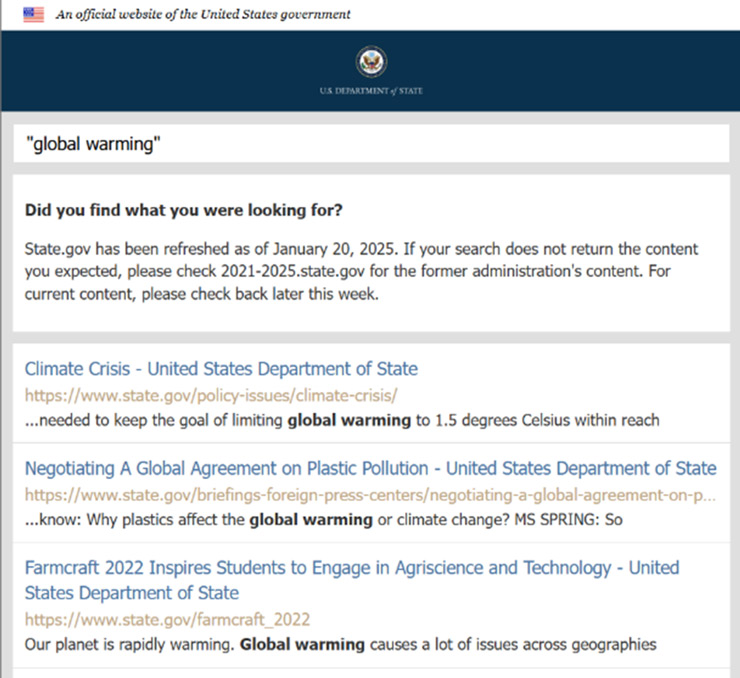Focus the "global warming" search field
This screenshot has height=678, width=740.
point(370,144)
